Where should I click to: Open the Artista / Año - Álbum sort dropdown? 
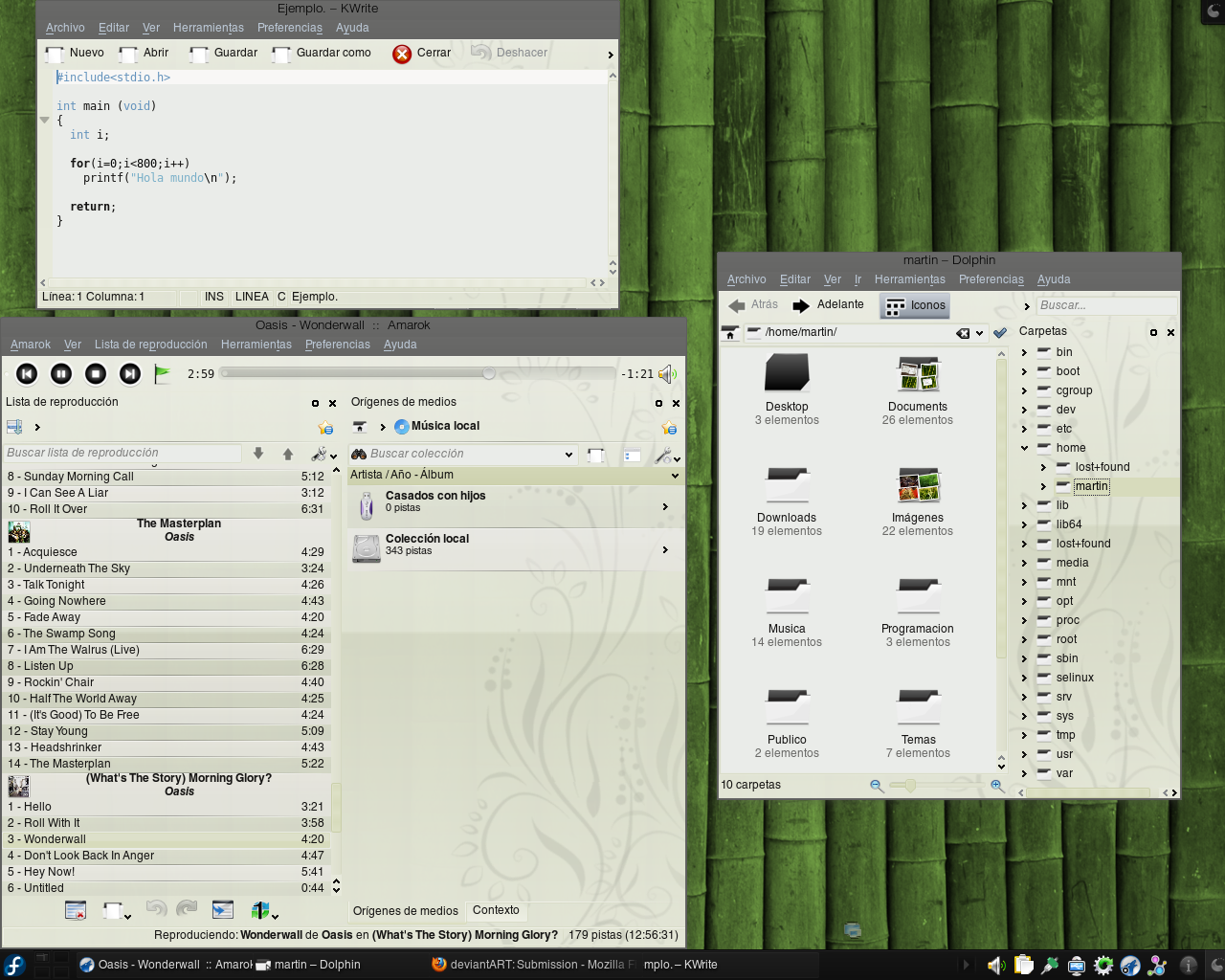point(675,476)
